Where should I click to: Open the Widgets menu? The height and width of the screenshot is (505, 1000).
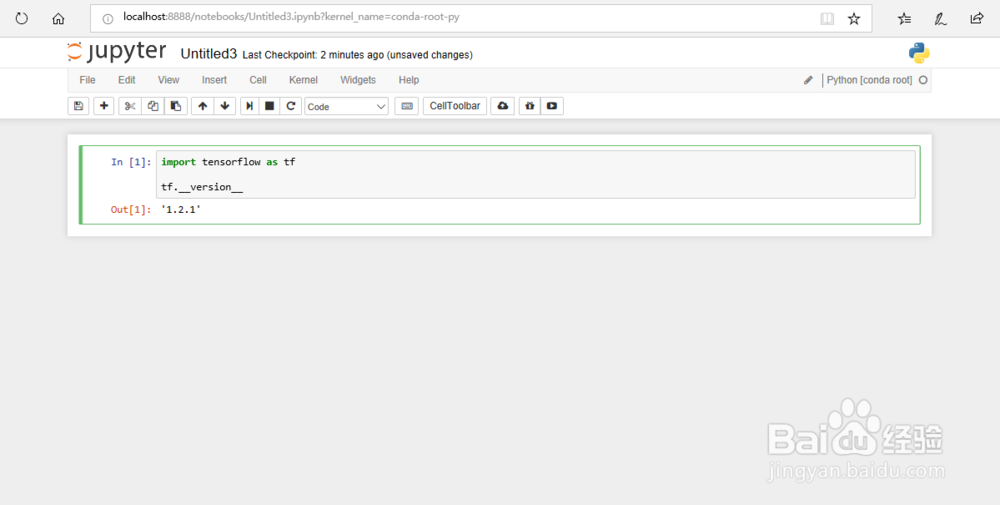click(358, 80)
